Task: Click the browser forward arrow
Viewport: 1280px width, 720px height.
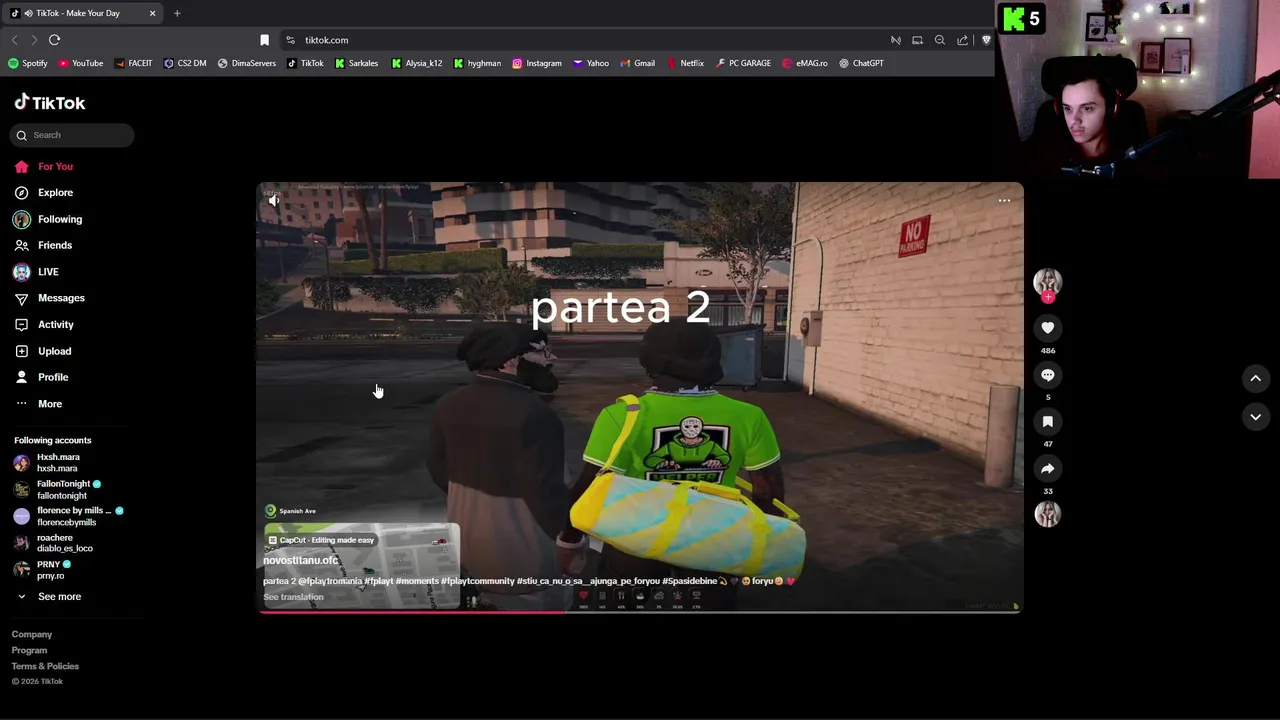Action: (34, 40)
